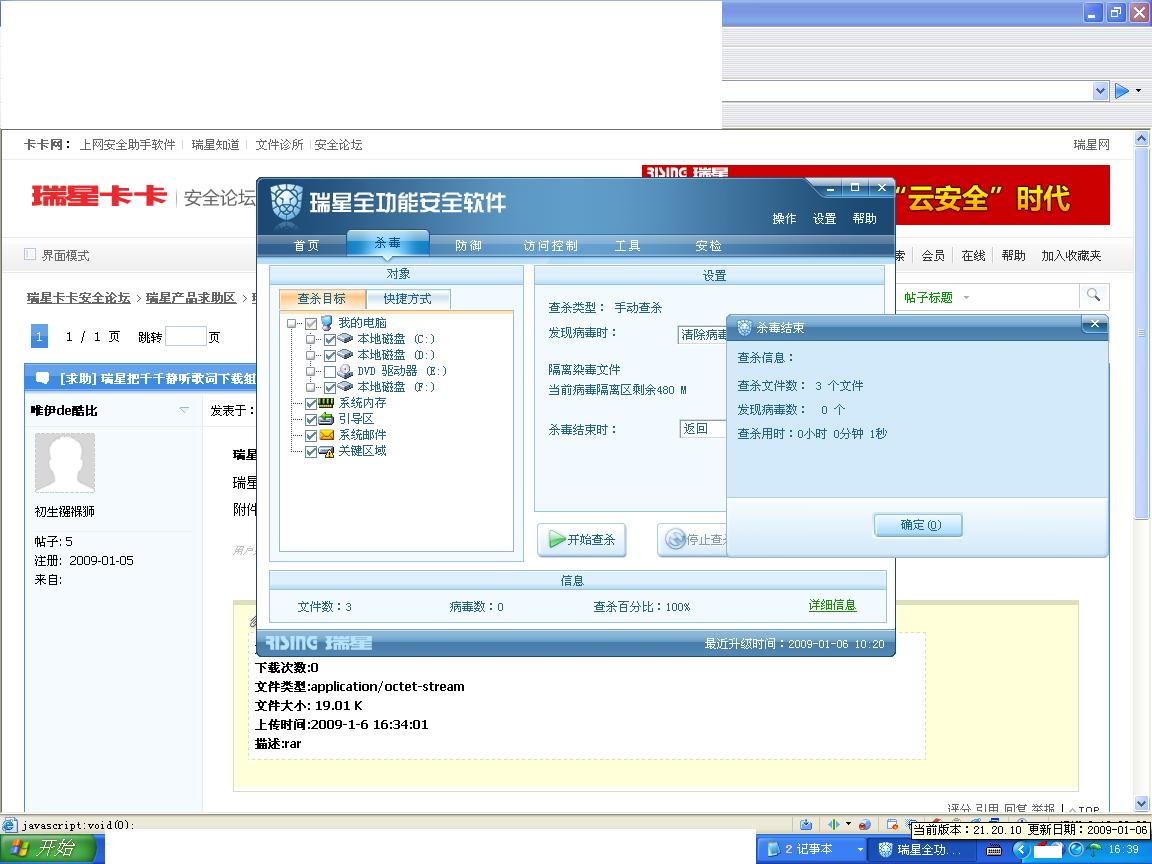This screenshot has height=864, width=1152.
Task: Open the 杀毒结束时 action dropdown
Action: [702, 428]
